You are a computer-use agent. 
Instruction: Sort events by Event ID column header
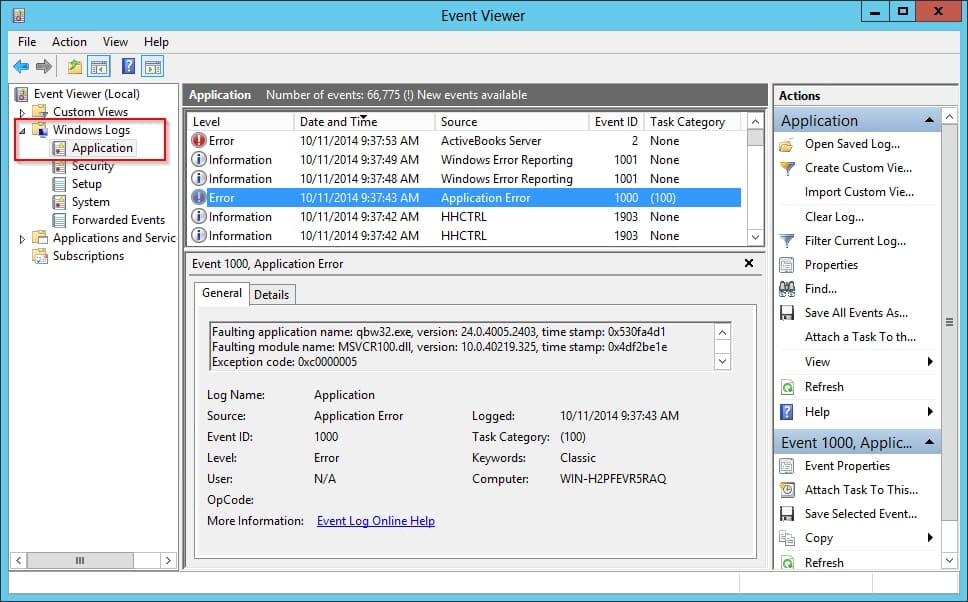tap(615, 122)
